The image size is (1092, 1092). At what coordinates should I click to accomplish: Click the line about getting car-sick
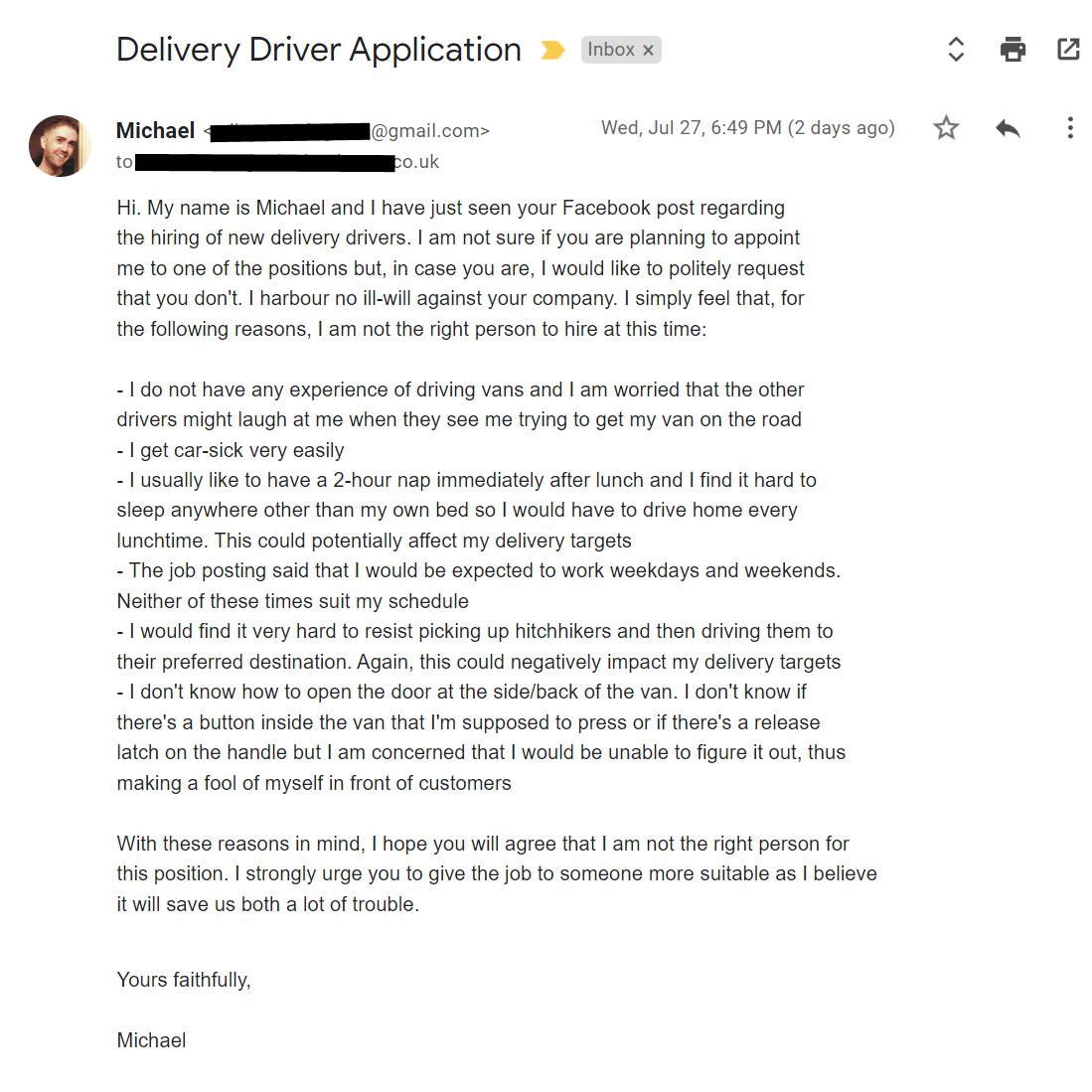pos(231,450)
